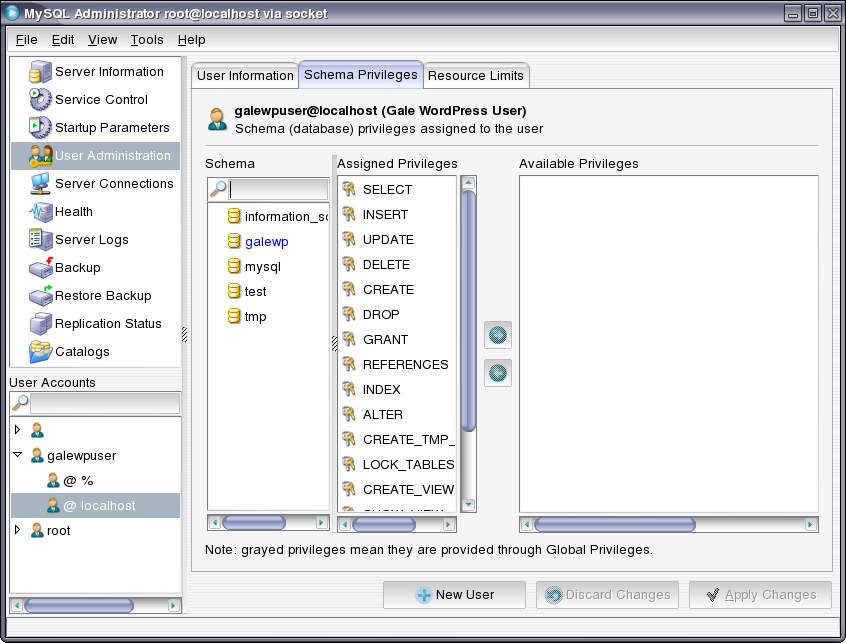
Task: Click the Assigned Privileges vertical scrollbar
Action: [x=469, y=310]
